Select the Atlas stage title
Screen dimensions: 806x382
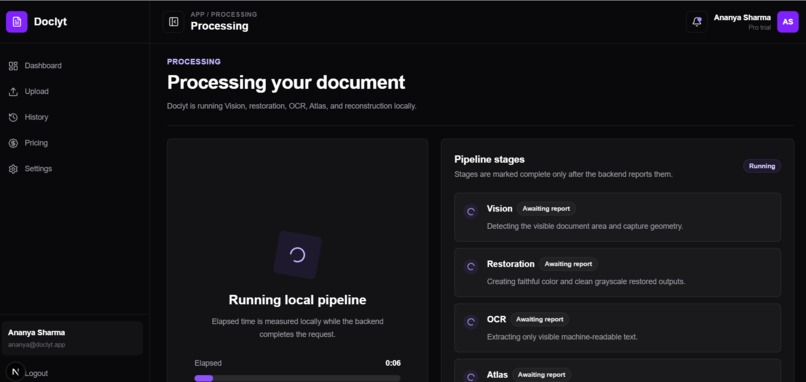point(497,375)
